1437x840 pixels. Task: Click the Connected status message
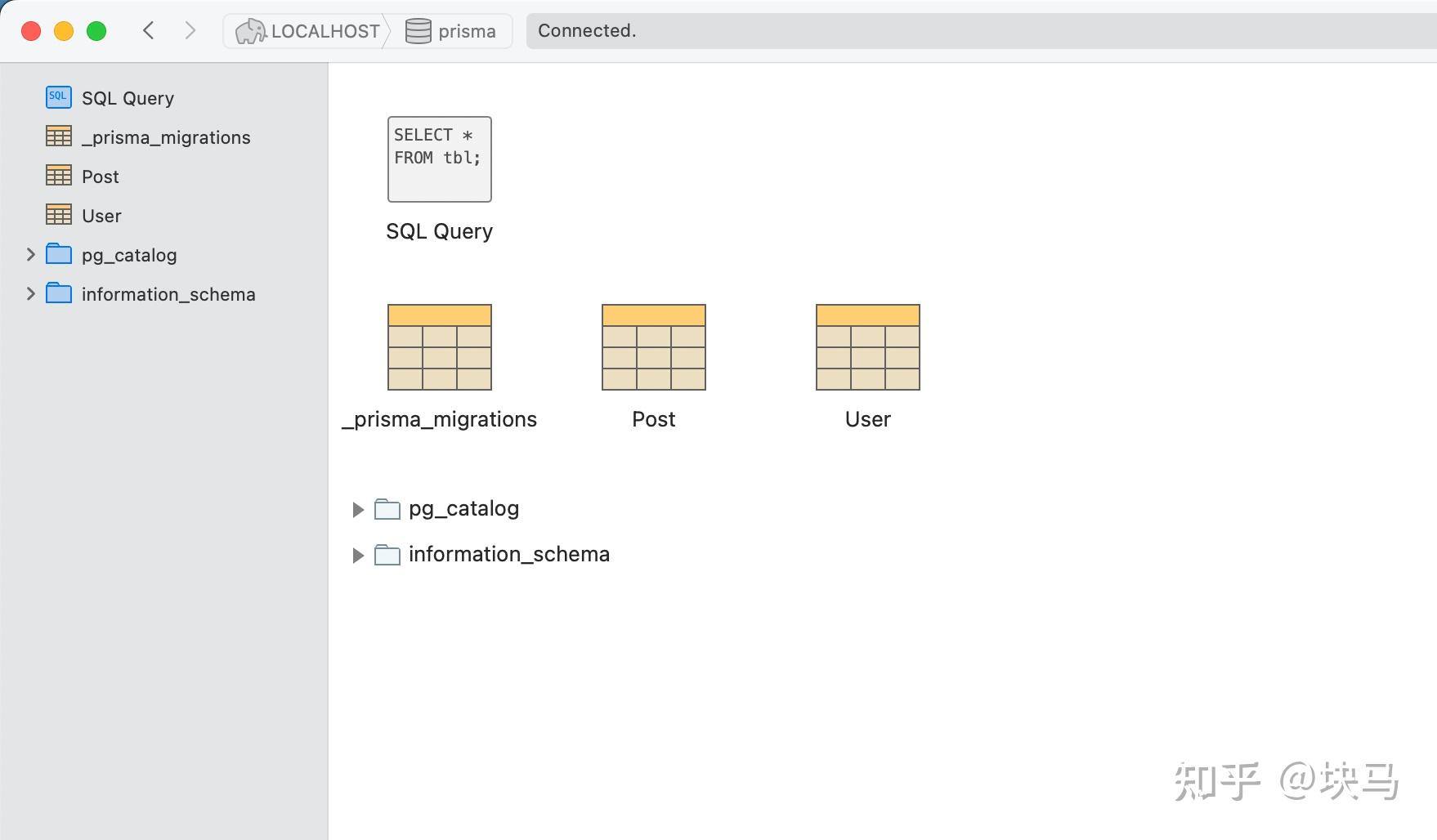(x=587, y=30)
